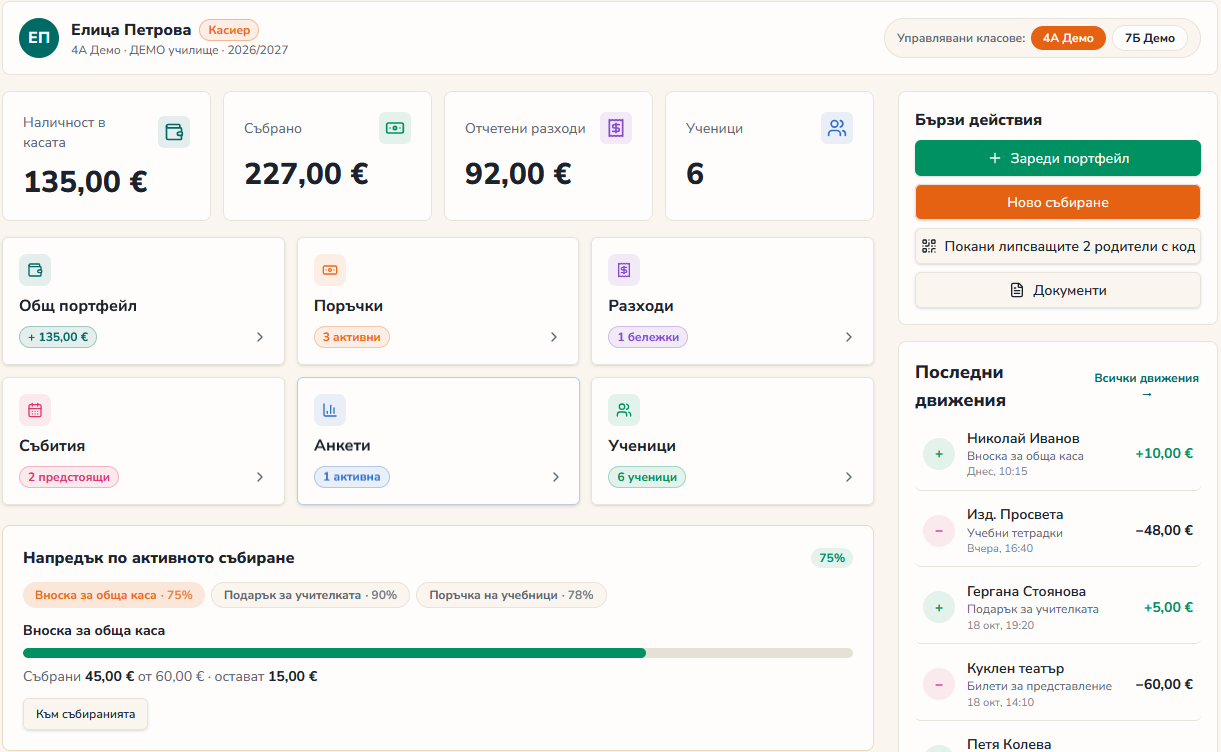Click the minus icon beside Изд. Просвета
This screenshot has width=1221, height=752.
tap(939, 531)
